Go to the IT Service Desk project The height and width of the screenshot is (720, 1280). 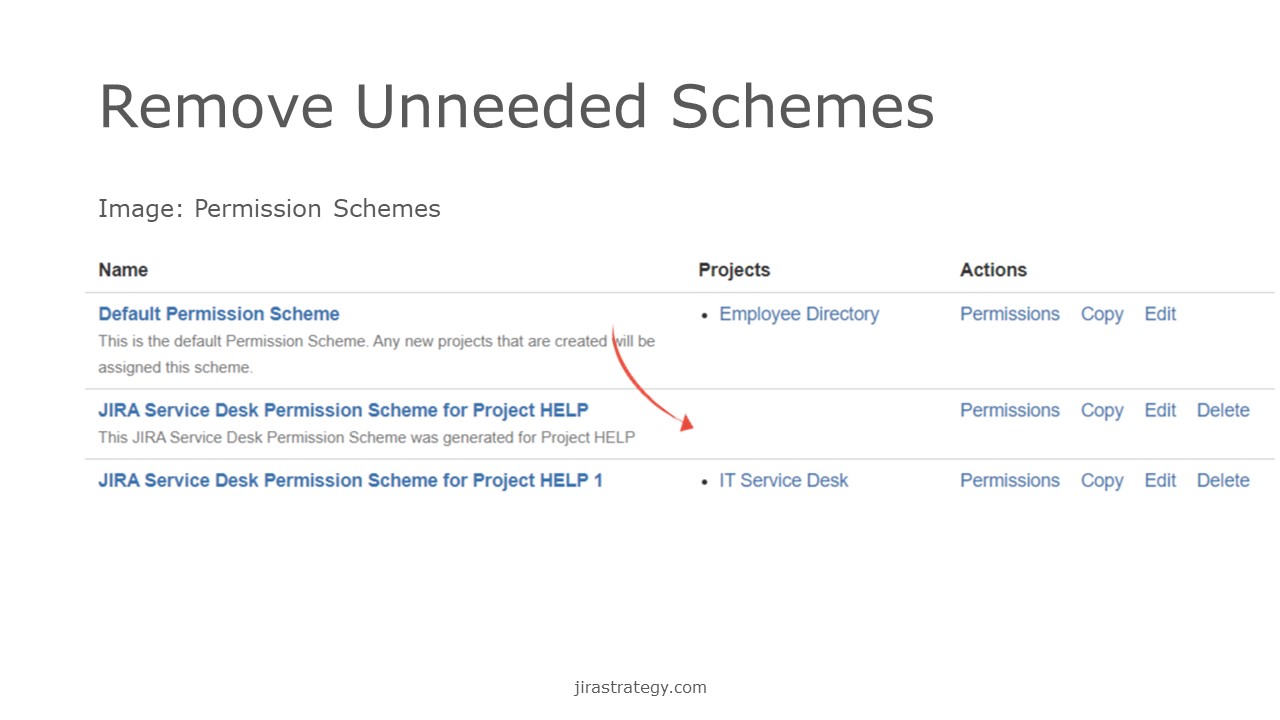click(784, 480)
